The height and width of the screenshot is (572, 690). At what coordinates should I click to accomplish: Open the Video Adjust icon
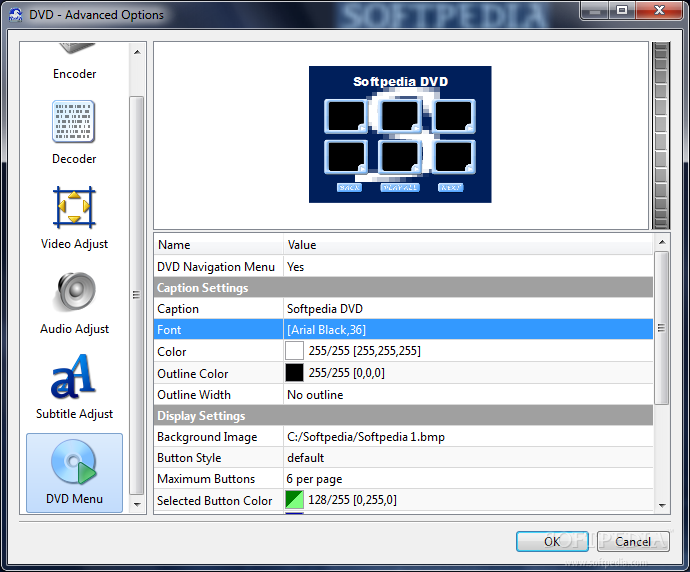(x=74, y=207)
